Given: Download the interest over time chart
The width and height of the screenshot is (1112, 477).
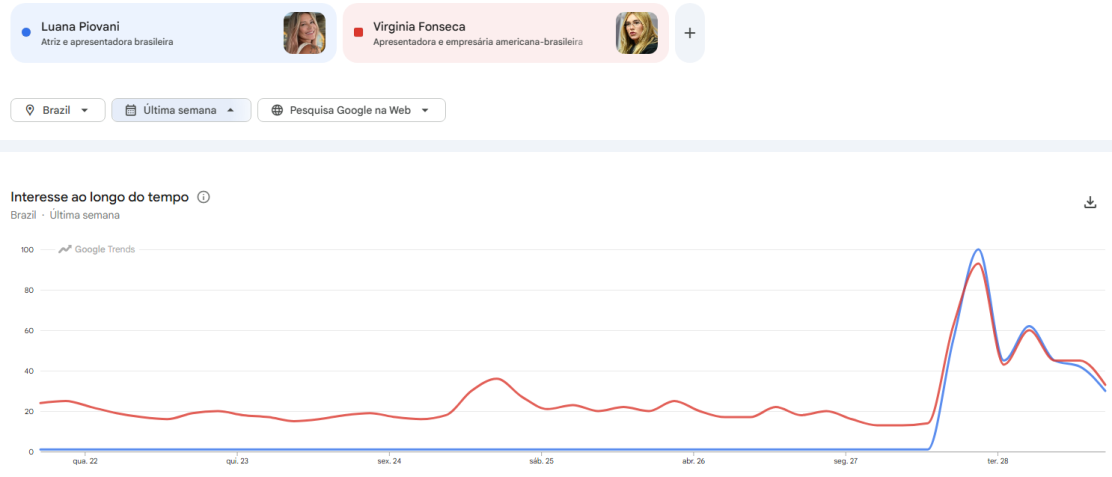Looking at the screenshot, I should pos(1090,203).
